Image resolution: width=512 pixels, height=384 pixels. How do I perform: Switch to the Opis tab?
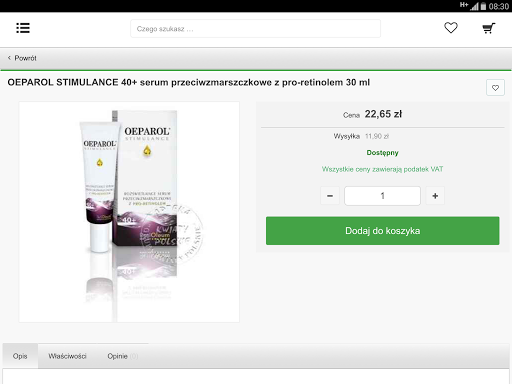[x=20, y=356]
